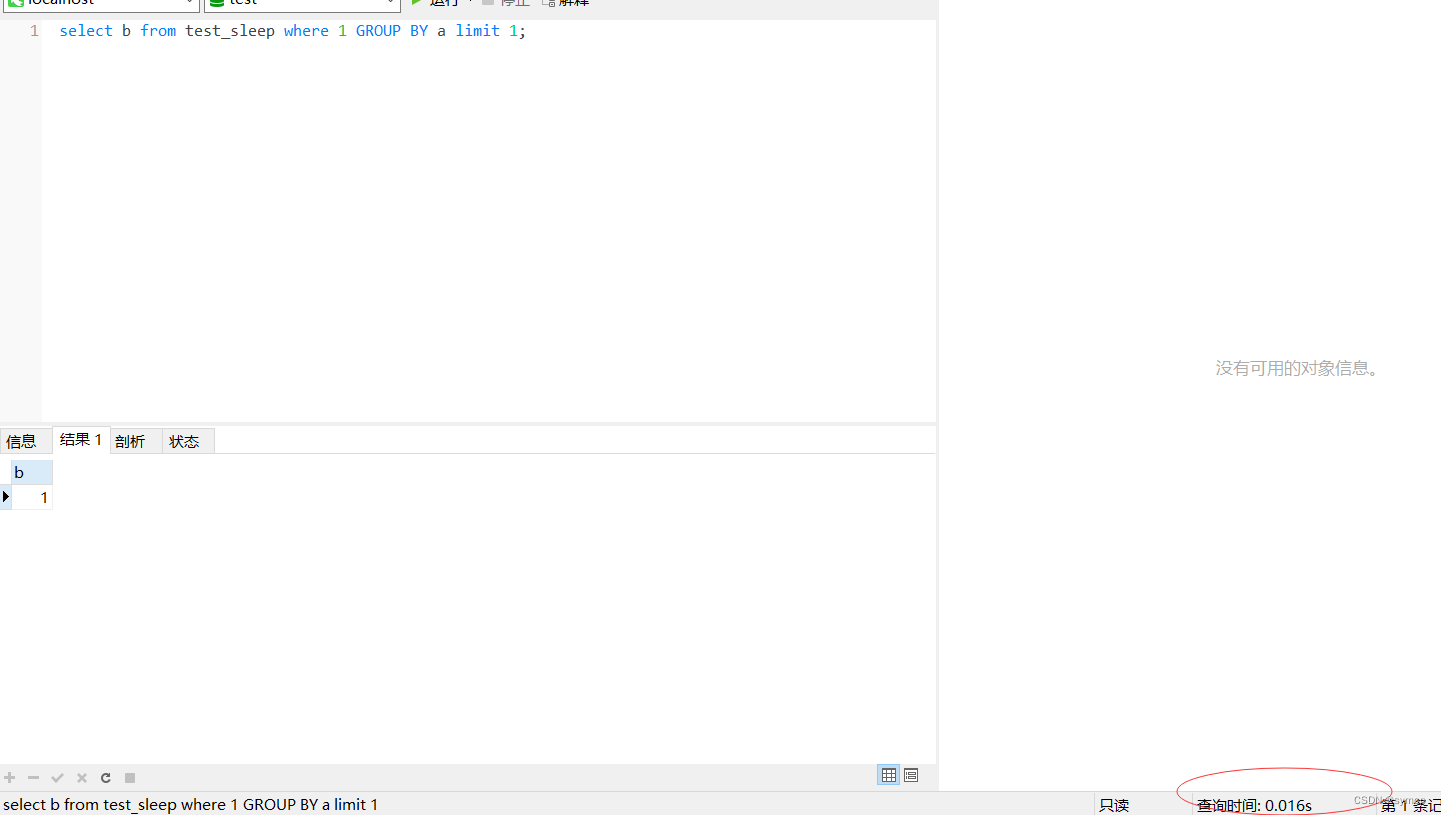The width and height of the screenshot is (1441, 815).
Task: Select the result cell containing 1
Action: pyautogui.click(x=32, y=497)
